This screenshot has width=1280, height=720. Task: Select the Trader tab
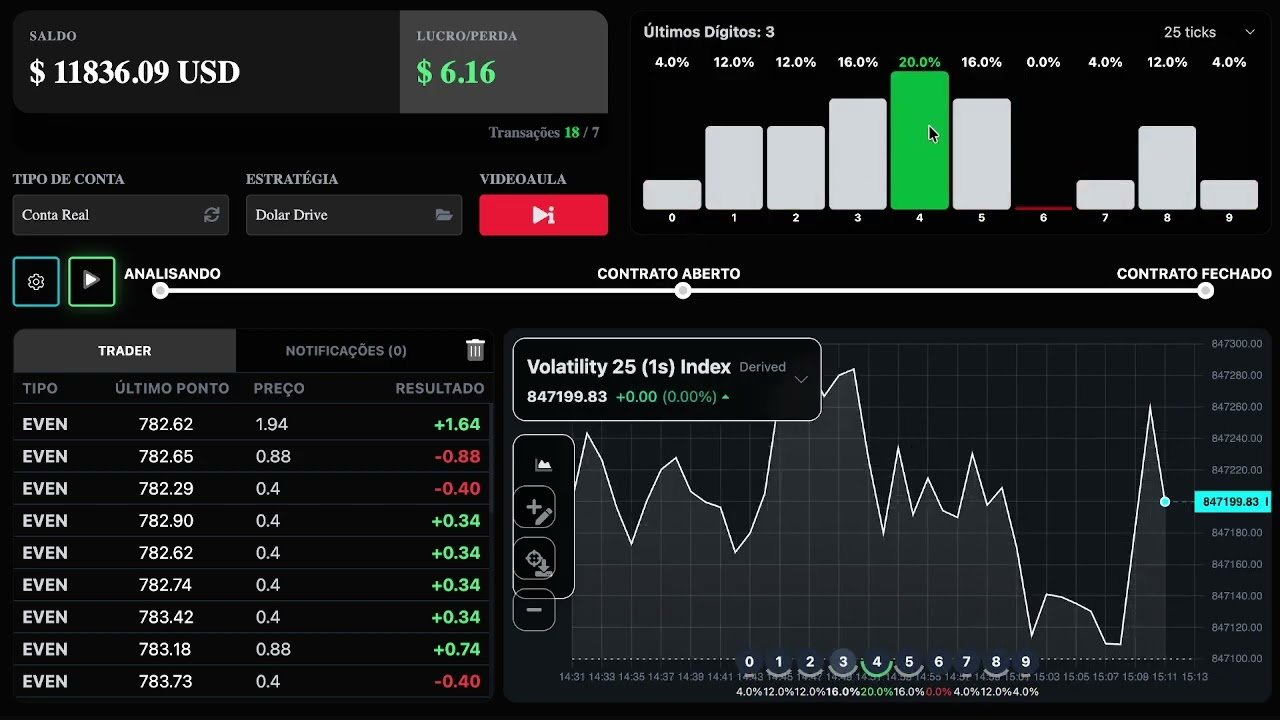pos(125,351)
